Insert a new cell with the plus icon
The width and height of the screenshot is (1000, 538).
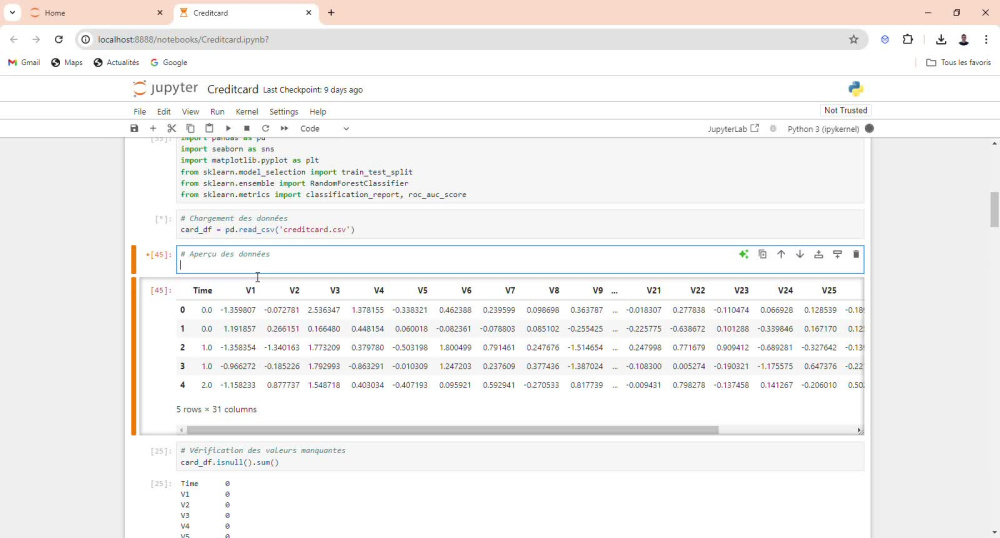coord(153,129)
